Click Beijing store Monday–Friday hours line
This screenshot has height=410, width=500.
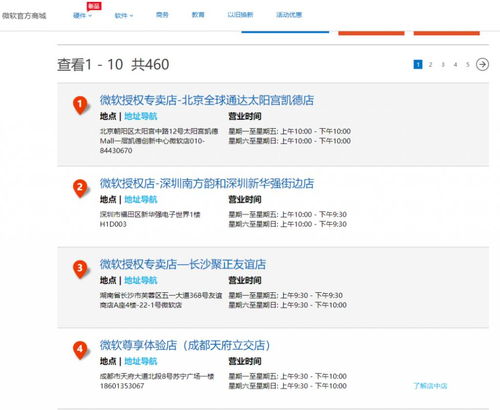tap(289, 131)
